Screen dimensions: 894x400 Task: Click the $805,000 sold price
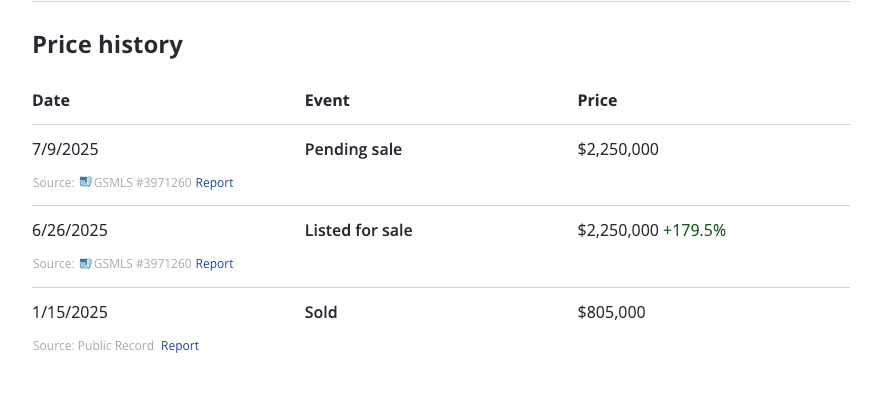pyautogui.click(x=612, y=312)
